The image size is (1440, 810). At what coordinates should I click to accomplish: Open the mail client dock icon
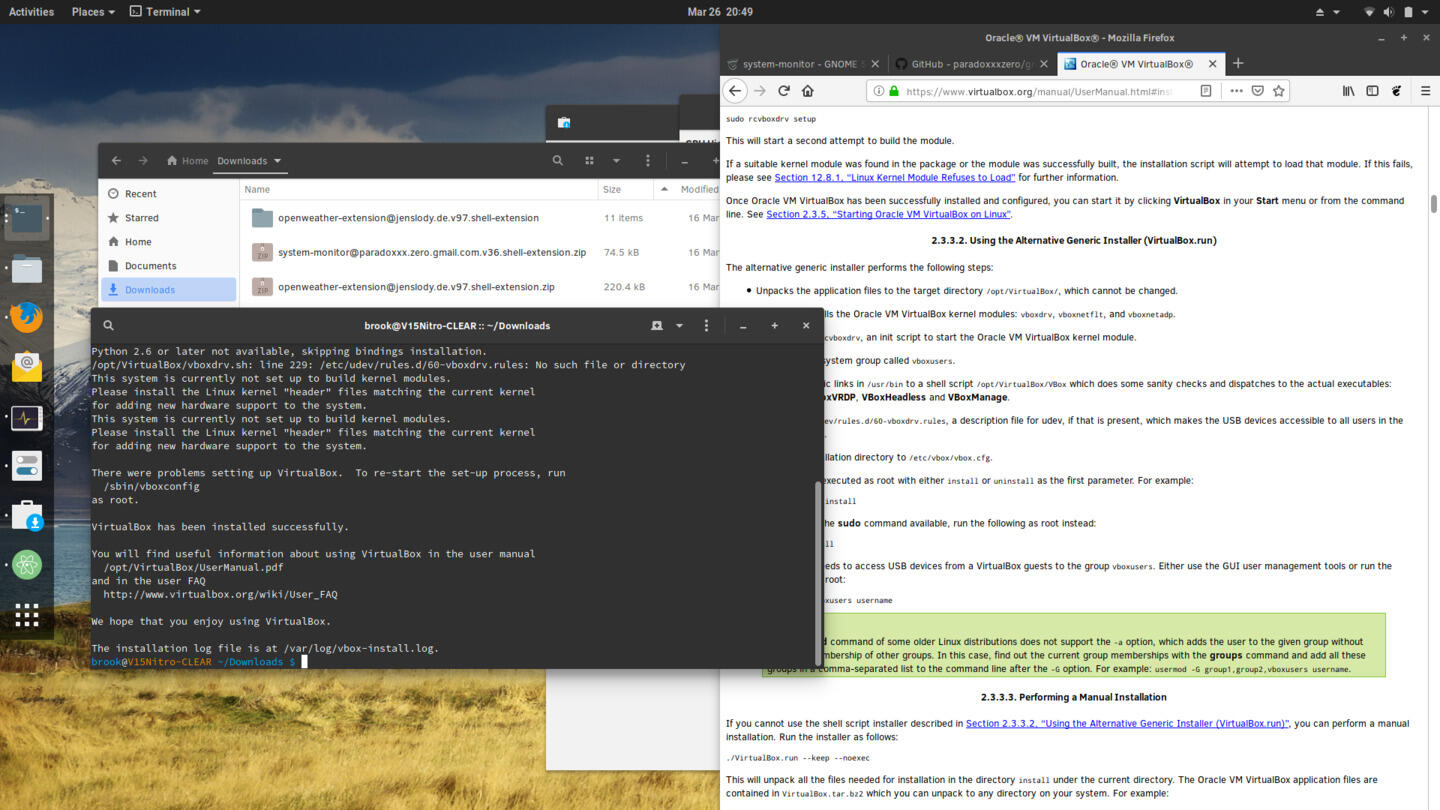pos(26,367)
